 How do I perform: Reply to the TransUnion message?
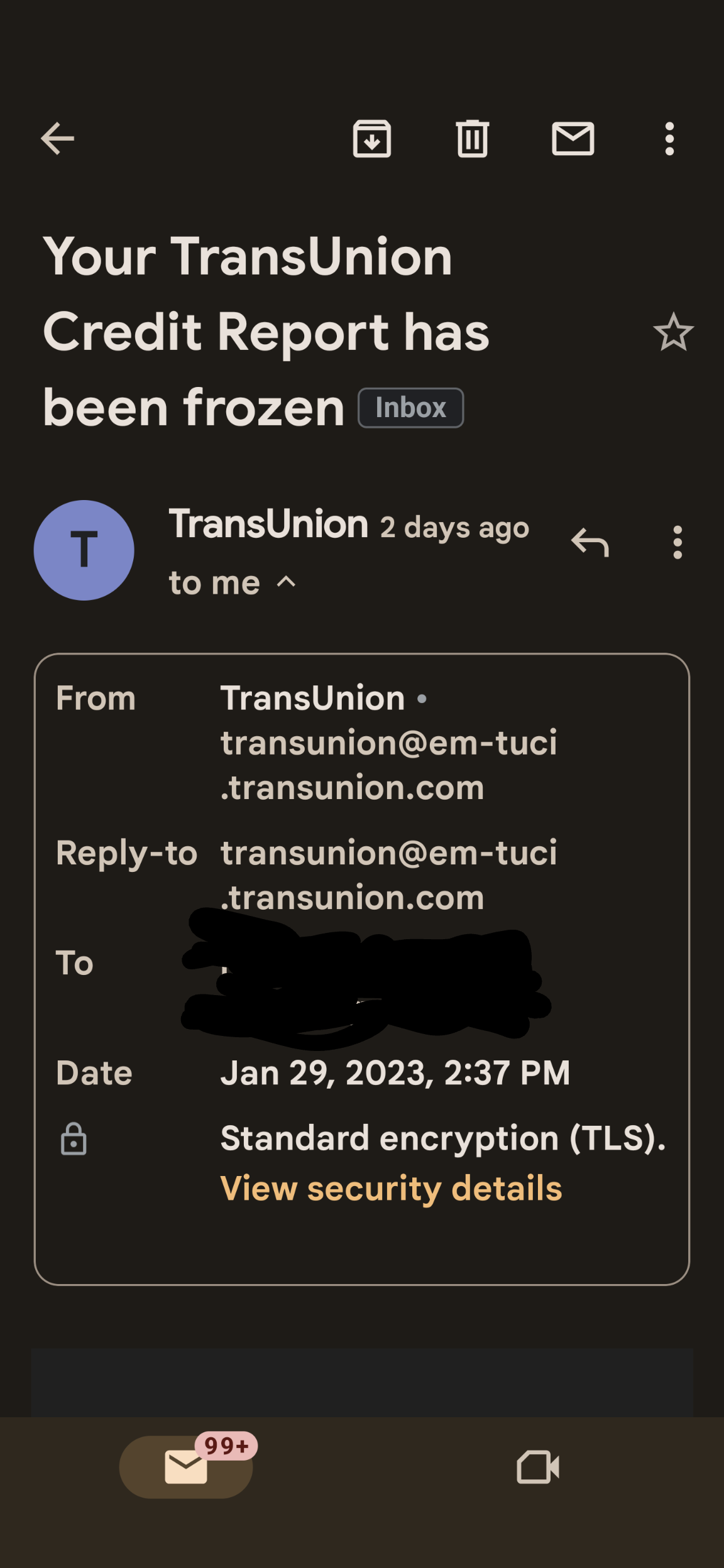590,542
